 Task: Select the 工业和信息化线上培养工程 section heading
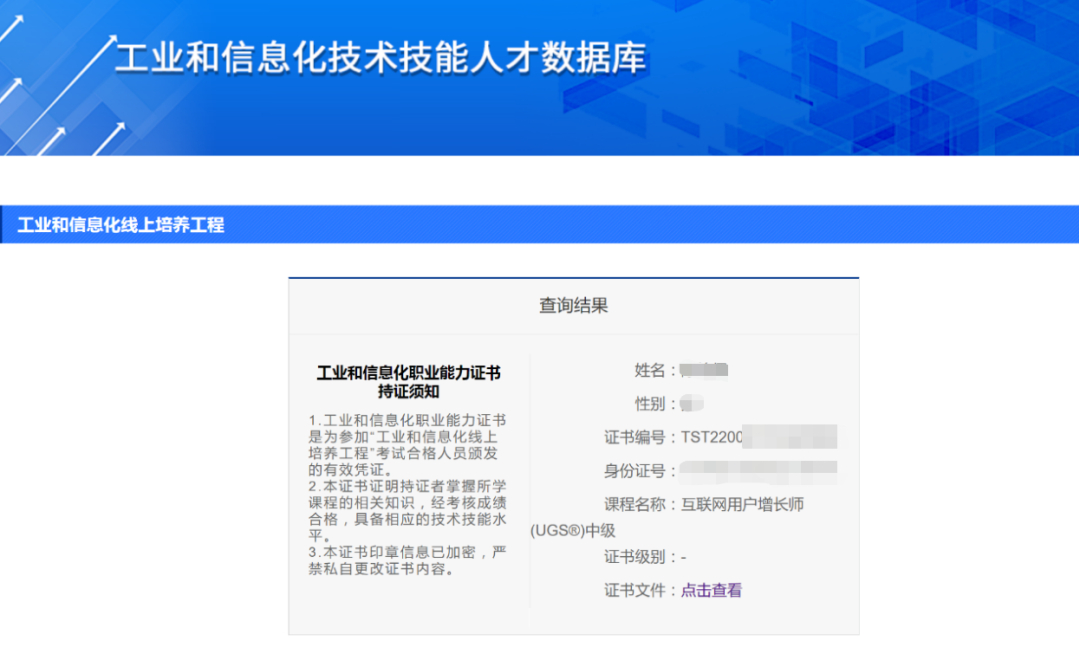click(x=120, y=225)
